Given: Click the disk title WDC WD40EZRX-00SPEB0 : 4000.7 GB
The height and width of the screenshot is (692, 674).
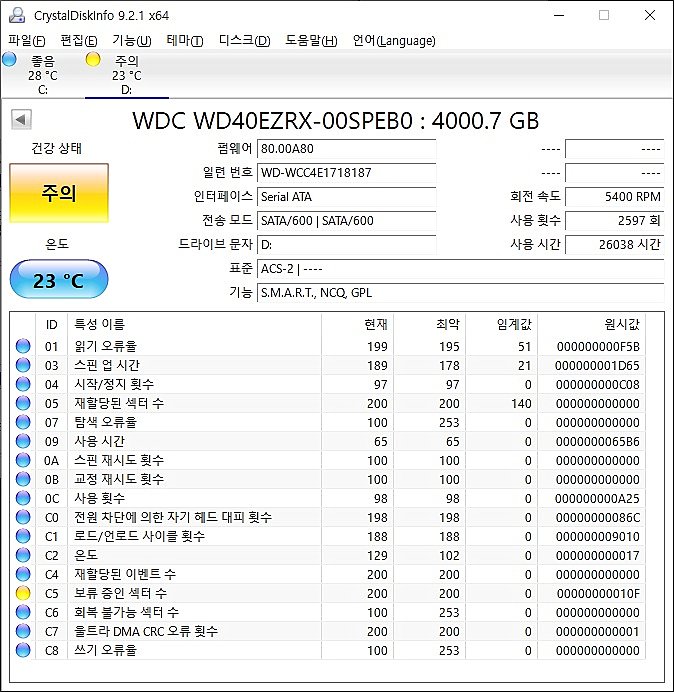Looking at the screenshot, I should click(x=335, y=120).
